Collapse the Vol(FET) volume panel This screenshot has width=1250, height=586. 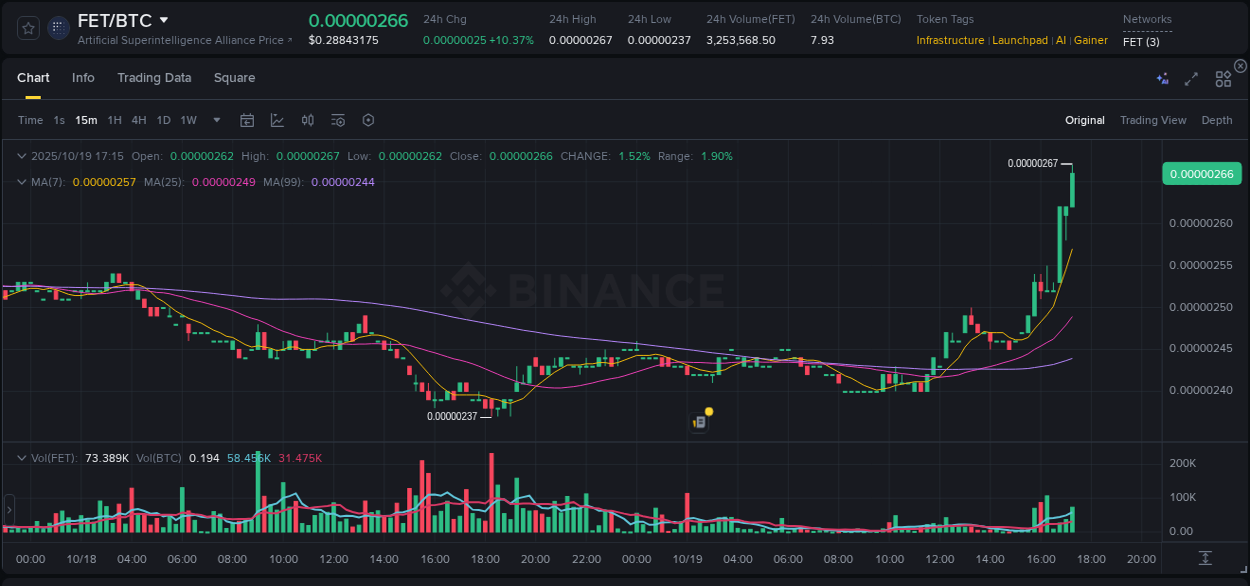(x=21, y=458)
